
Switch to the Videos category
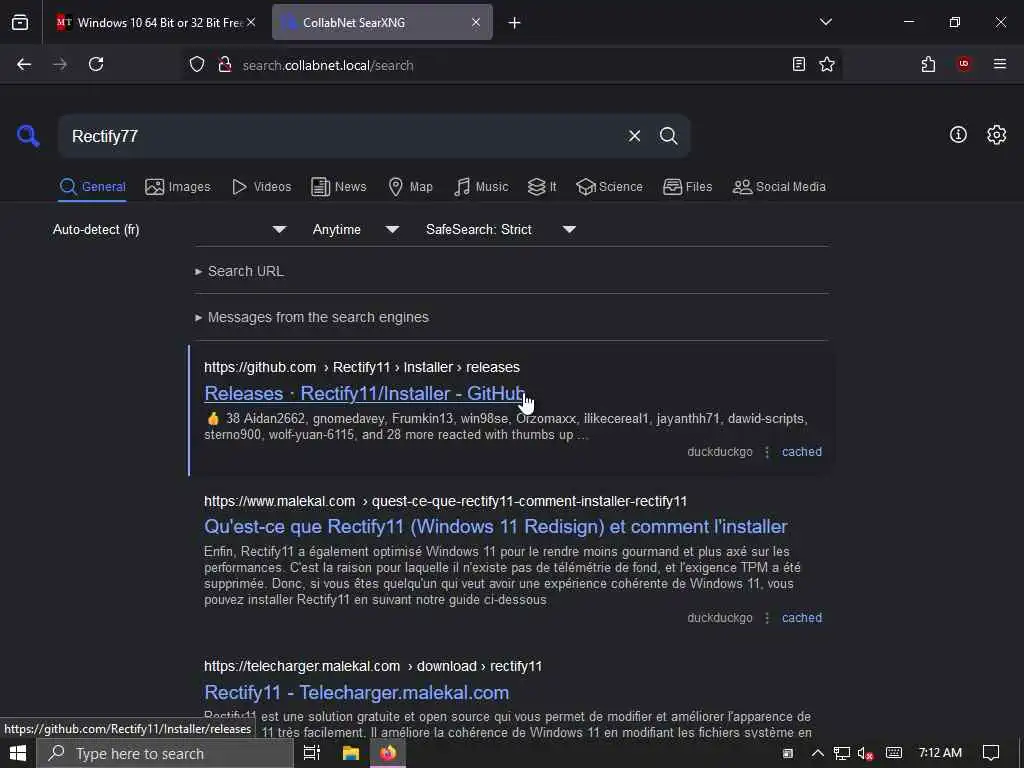[x=261, y=187]
